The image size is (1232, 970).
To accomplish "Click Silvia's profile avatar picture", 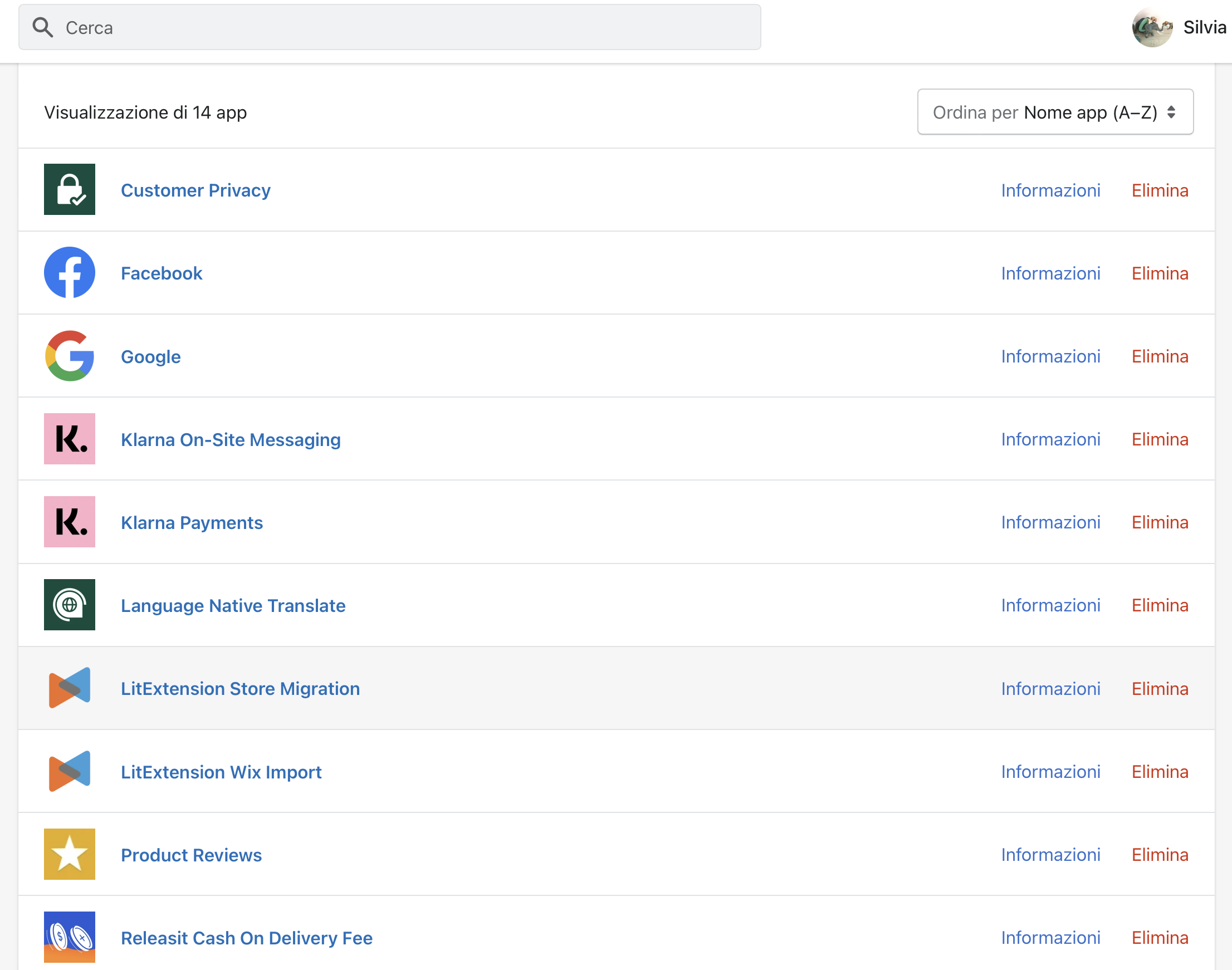I will pyautogui.click(x=1152, y=27).
